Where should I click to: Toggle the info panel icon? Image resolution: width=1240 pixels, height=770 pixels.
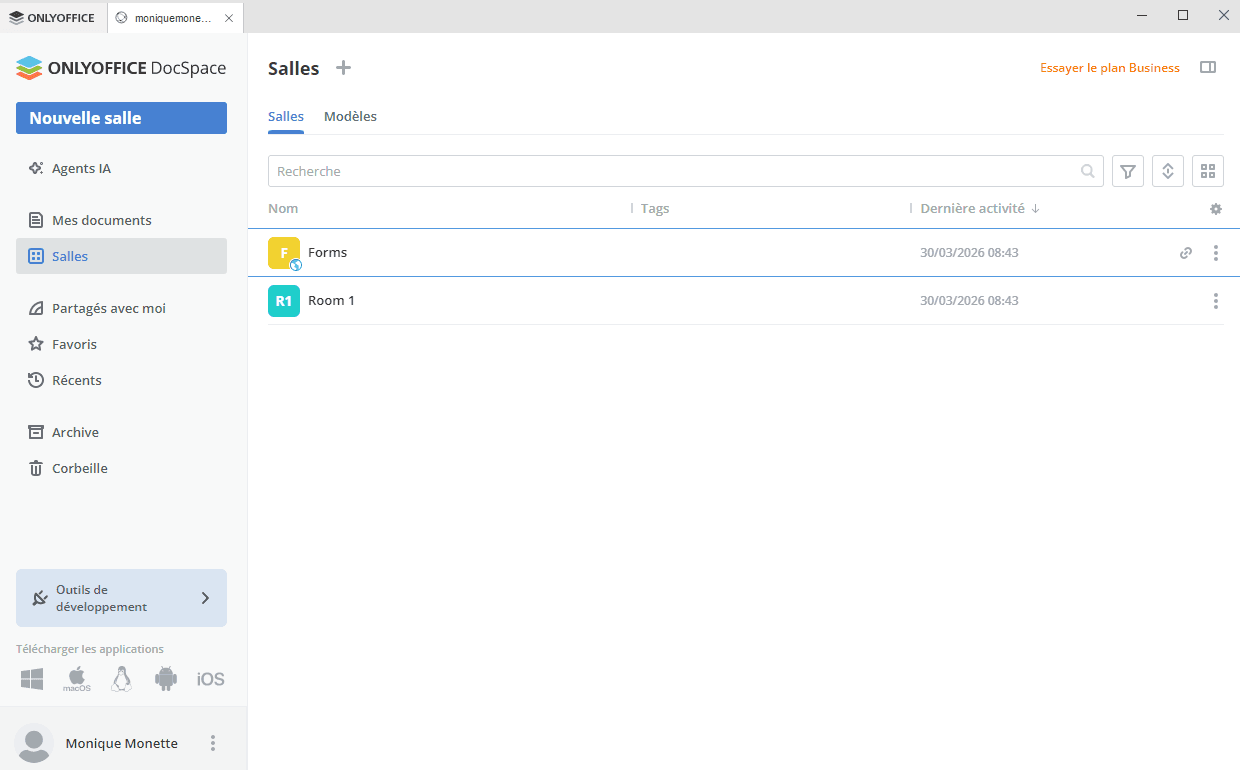pyautogui.click(x=1208, y=68)
